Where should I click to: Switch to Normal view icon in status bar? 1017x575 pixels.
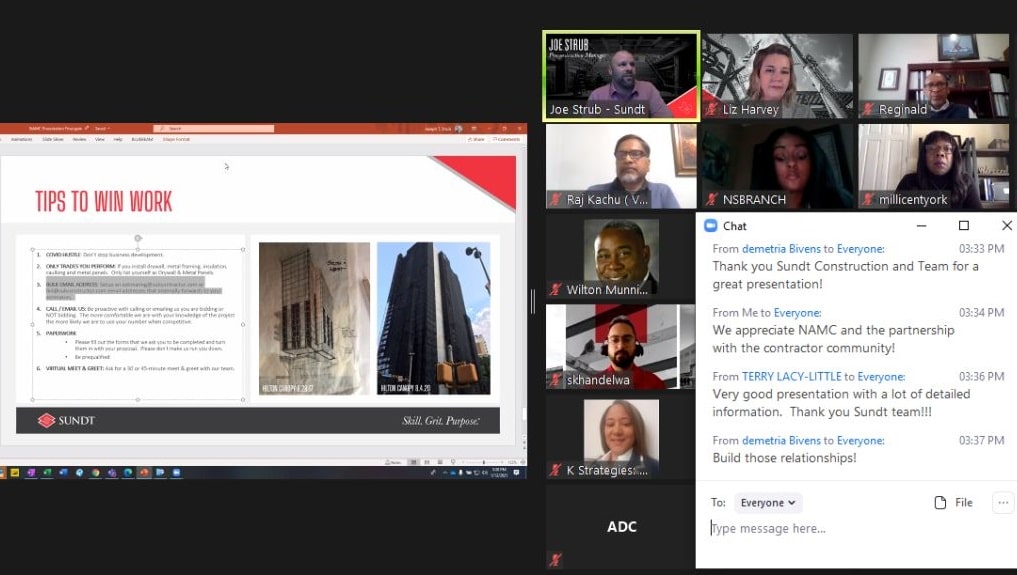413,462
